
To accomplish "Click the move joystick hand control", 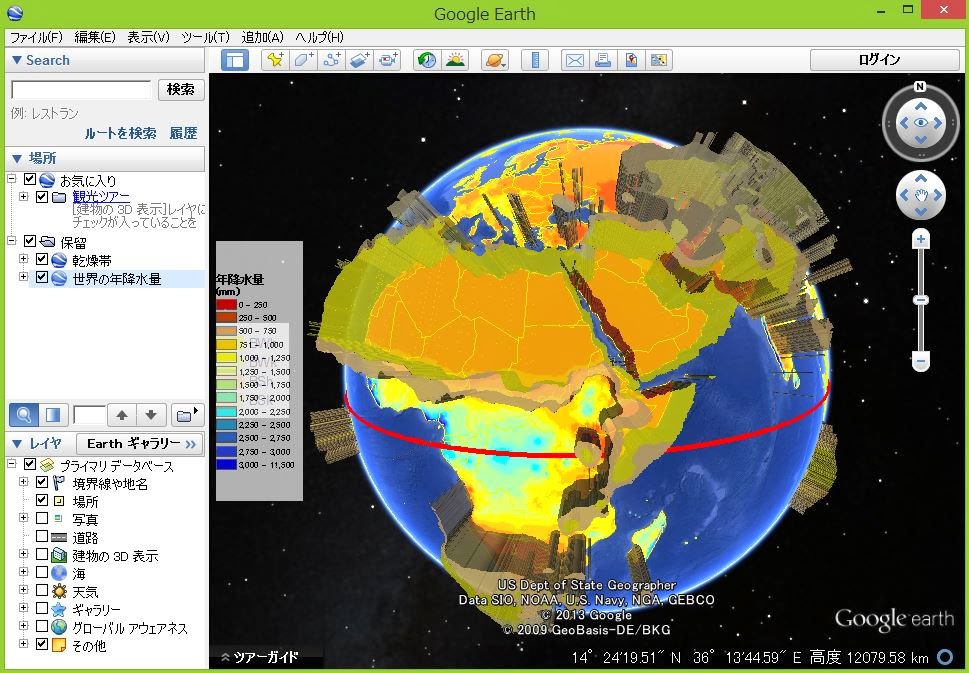I will [921, 195].
